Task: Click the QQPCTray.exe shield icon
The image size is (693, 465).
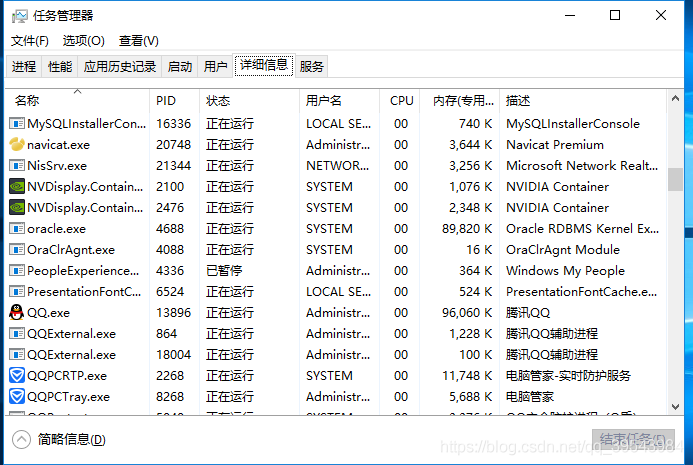Action: click(17, 396)
